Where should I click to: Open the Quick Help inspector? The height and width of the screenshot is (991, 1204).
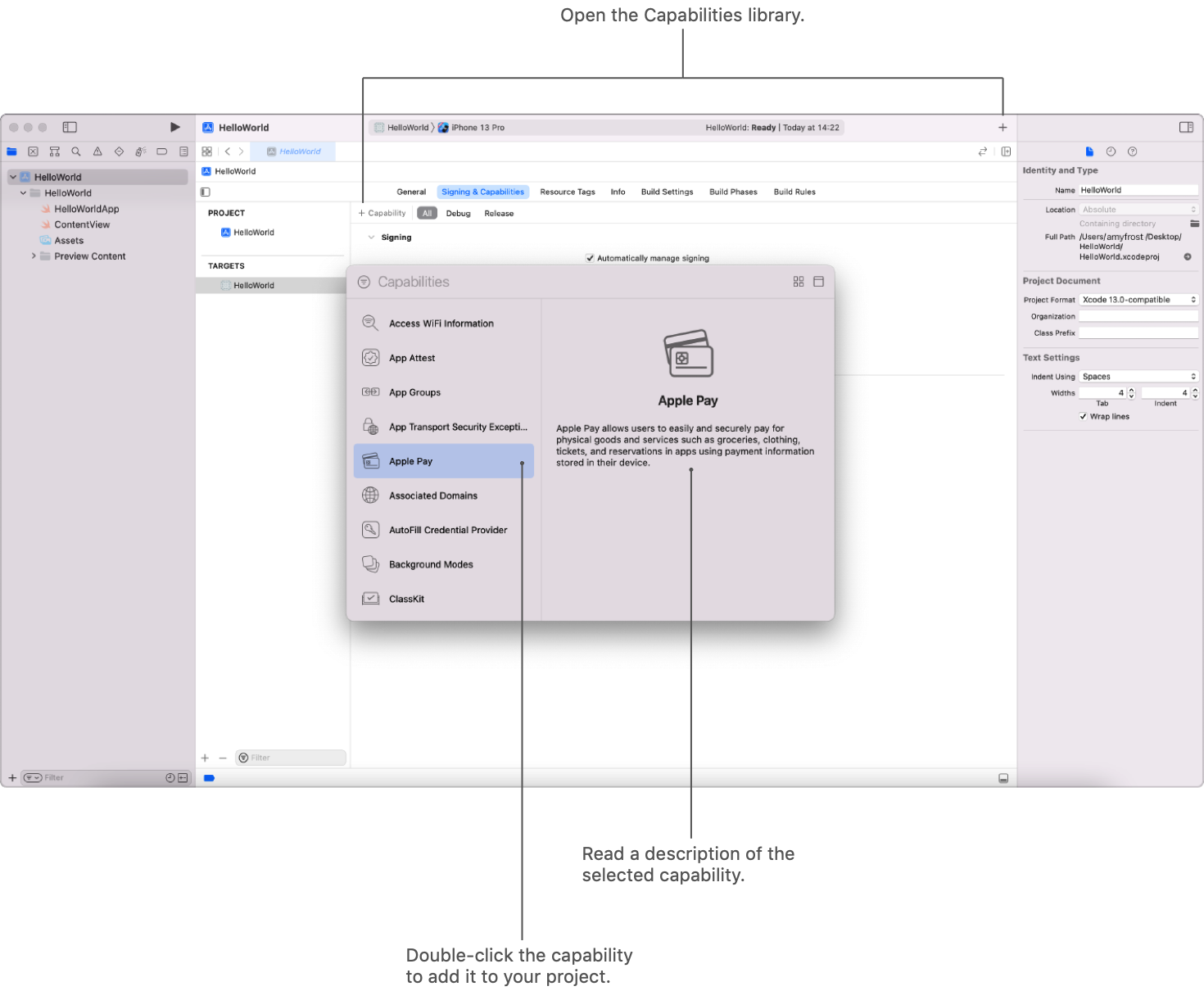click(1132, 152)
